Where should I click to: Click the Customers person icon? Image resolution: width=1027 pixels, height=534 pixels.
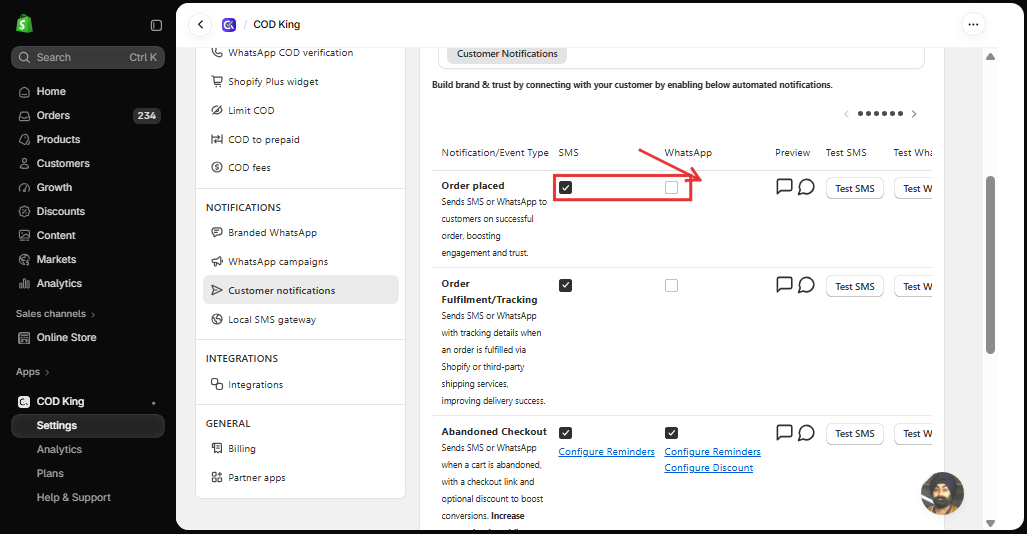pyautogui.click(x=24, y=164)
